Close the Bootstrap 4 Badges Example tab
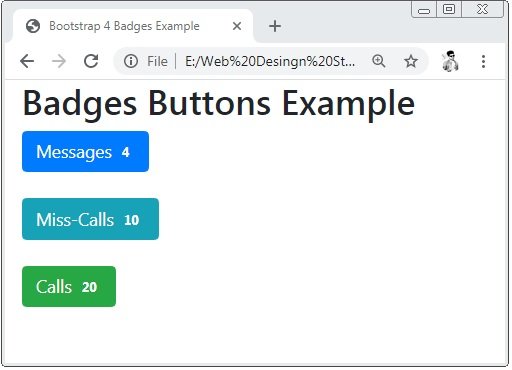 (x=237, y=26)
